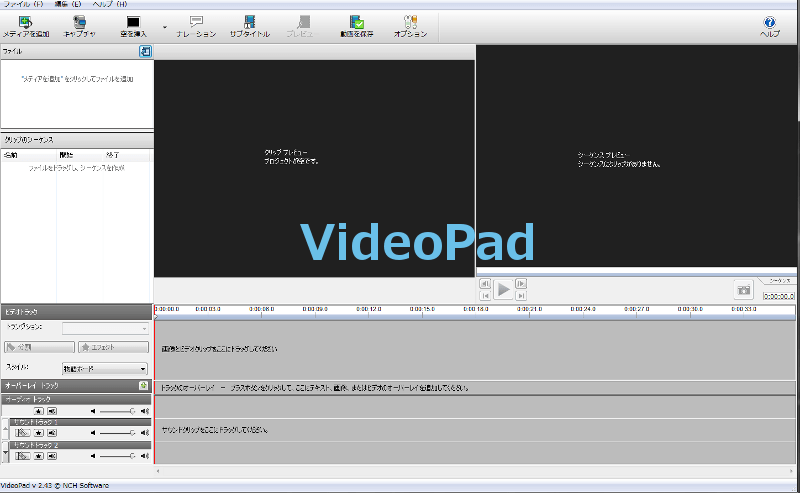
Task: Open the 編集 (E) menu
Action: click(68, 4)
